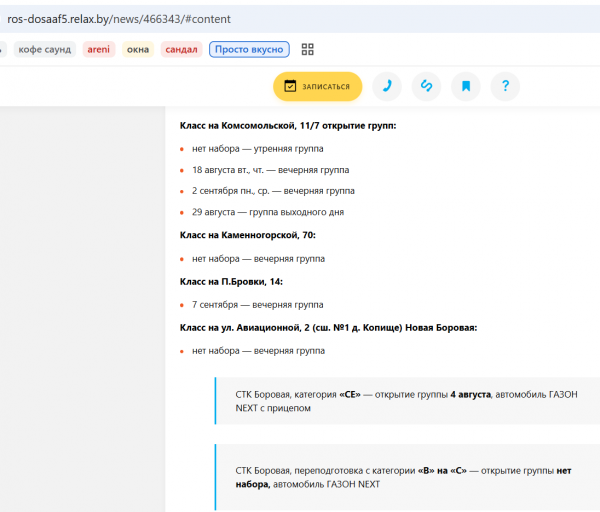Click 'нет набора' line under Авиационной heading
600x512 pixels.
258,351
